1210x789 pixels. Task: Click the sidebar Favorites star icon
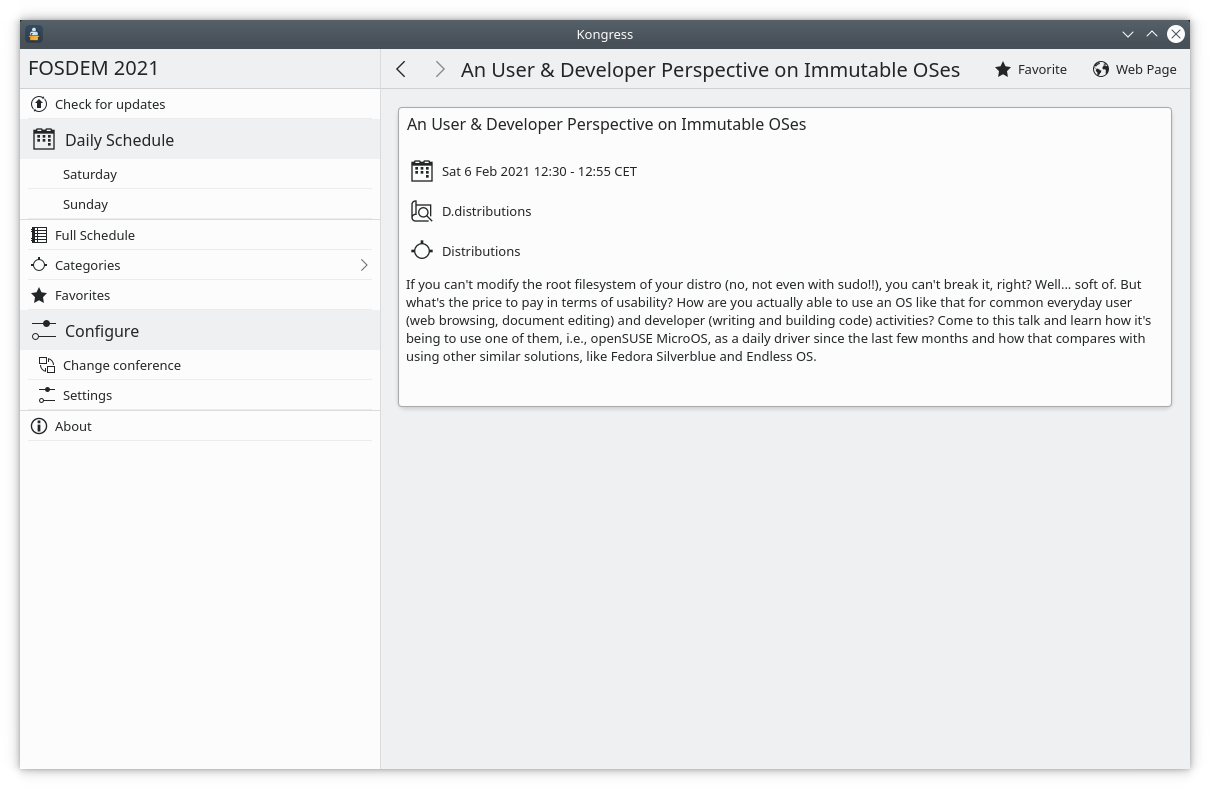[x=39, y=295]
